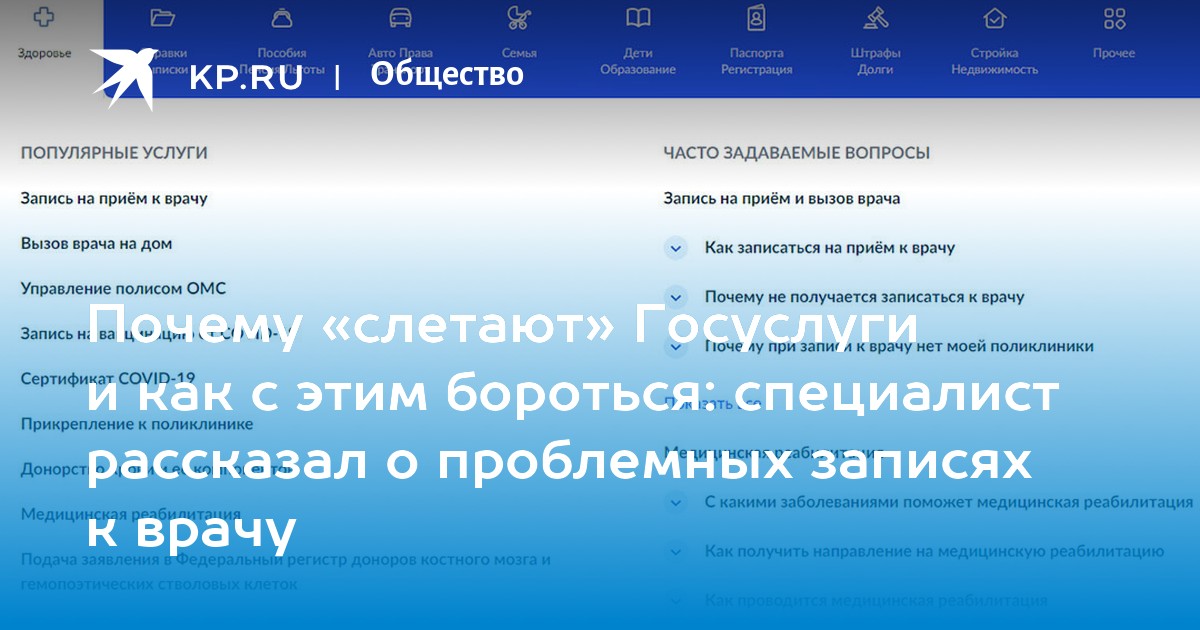Open 'Вызов врача на дом' service
Viewport: 1200px width, 630px height.
pyautogui.click(x=96, y=243)
